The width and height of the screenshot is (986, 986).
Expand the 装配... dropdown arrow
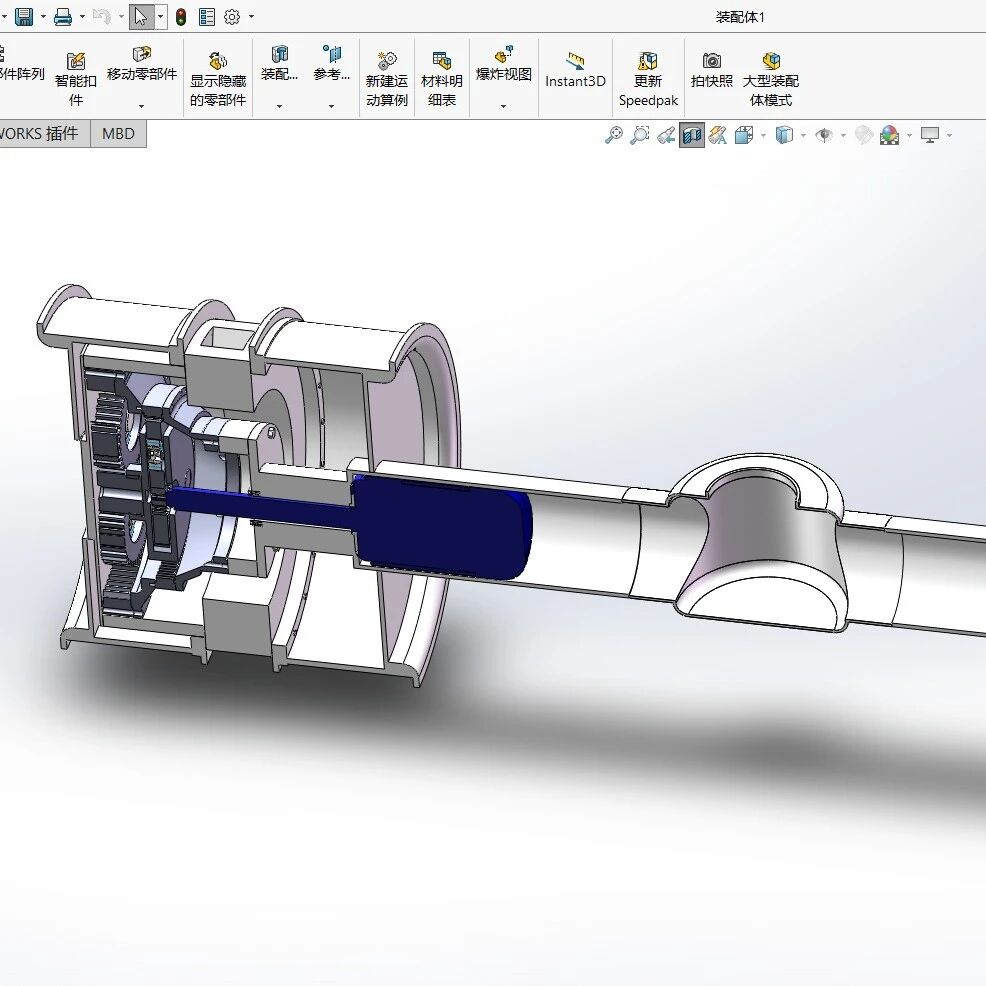pos(279,106)
